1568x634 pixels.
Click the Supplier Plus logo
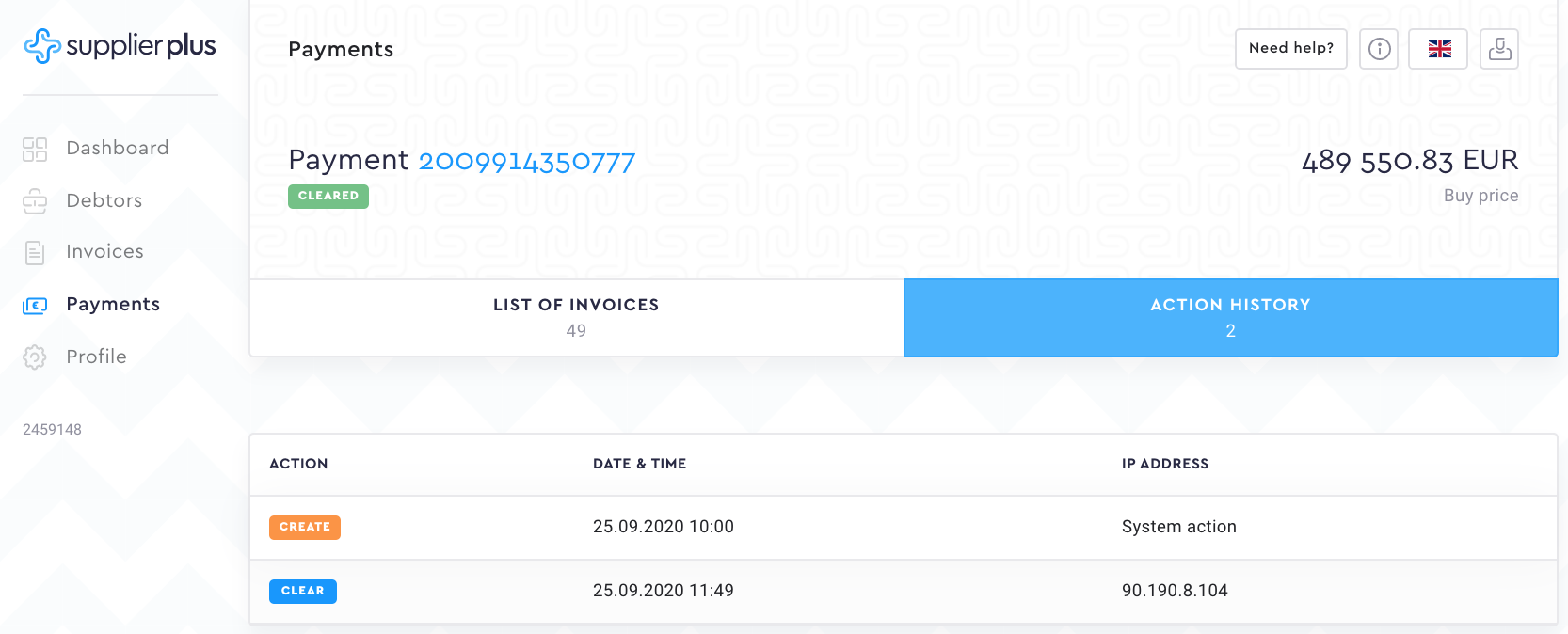point(120,46)
